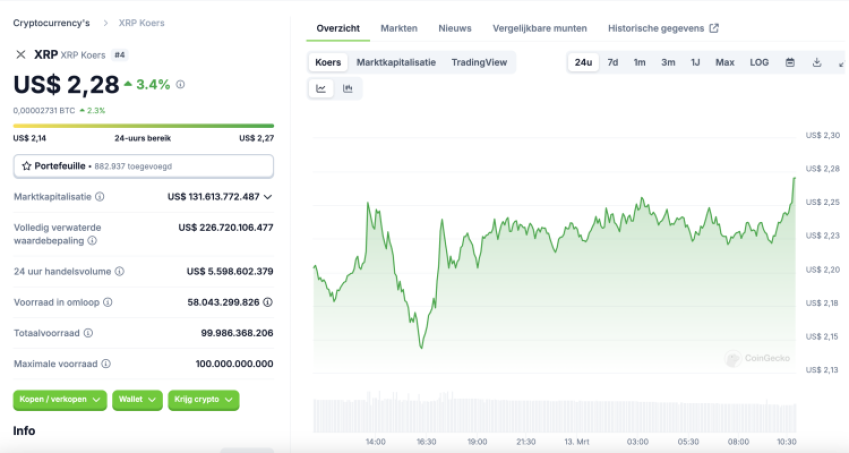
Task: Click the info icon beside Voorraad in omloop label
Action: pos(108,302)
